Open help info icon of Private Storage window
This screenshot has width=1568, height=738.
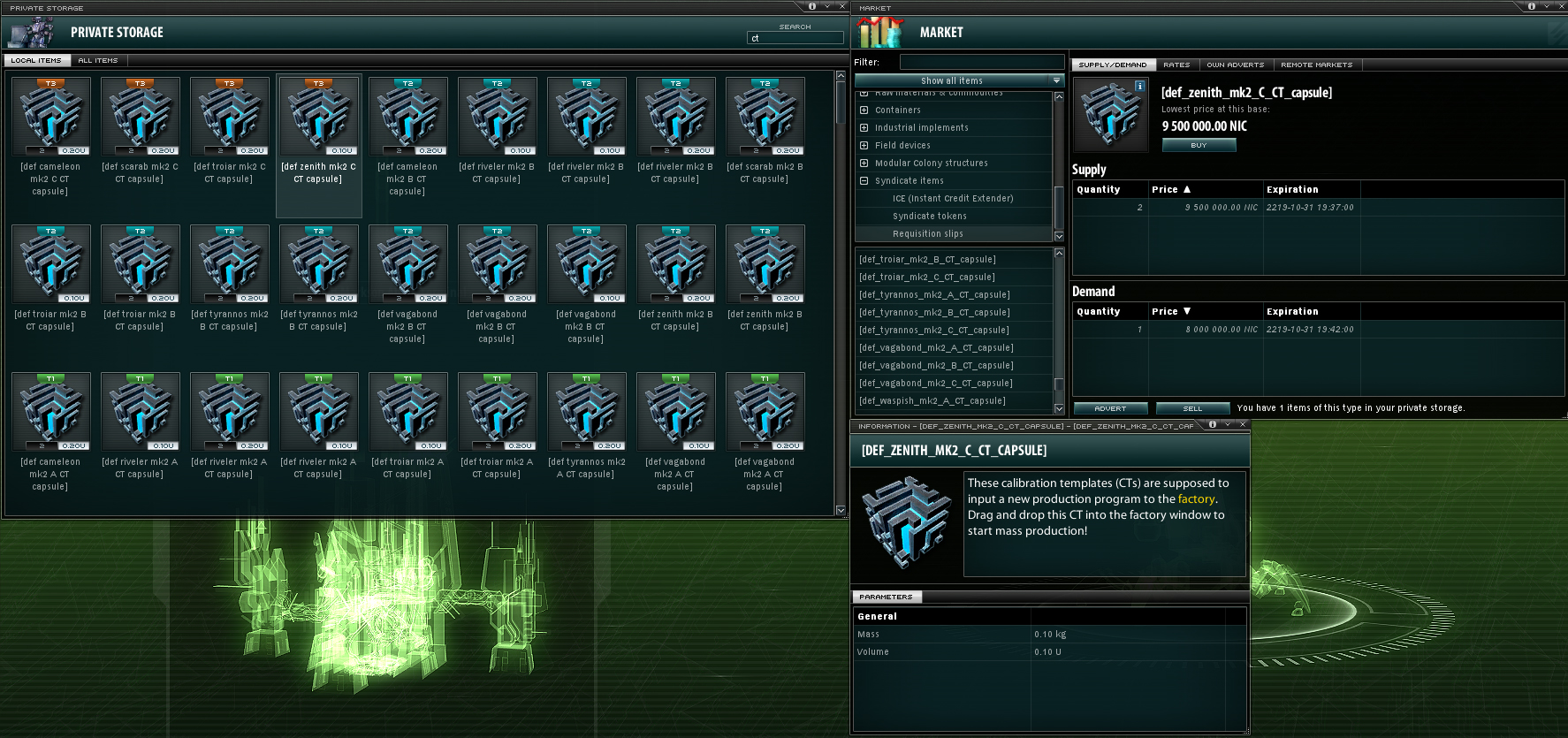coord(812,6)
